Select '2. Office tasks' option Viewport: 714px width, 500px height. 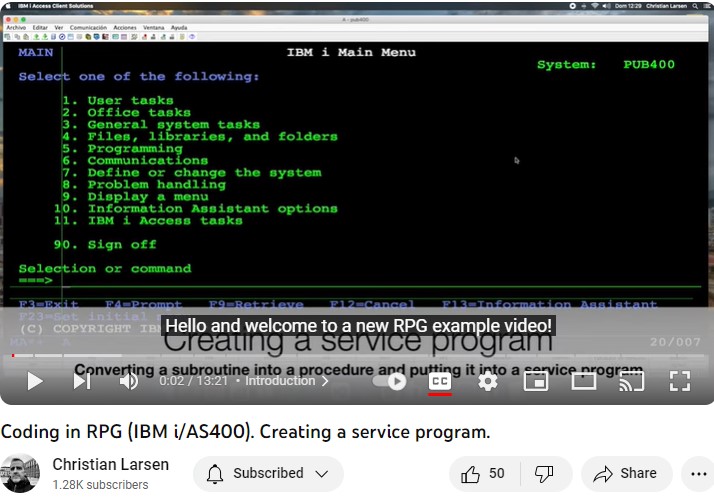(x=126, y=112)
